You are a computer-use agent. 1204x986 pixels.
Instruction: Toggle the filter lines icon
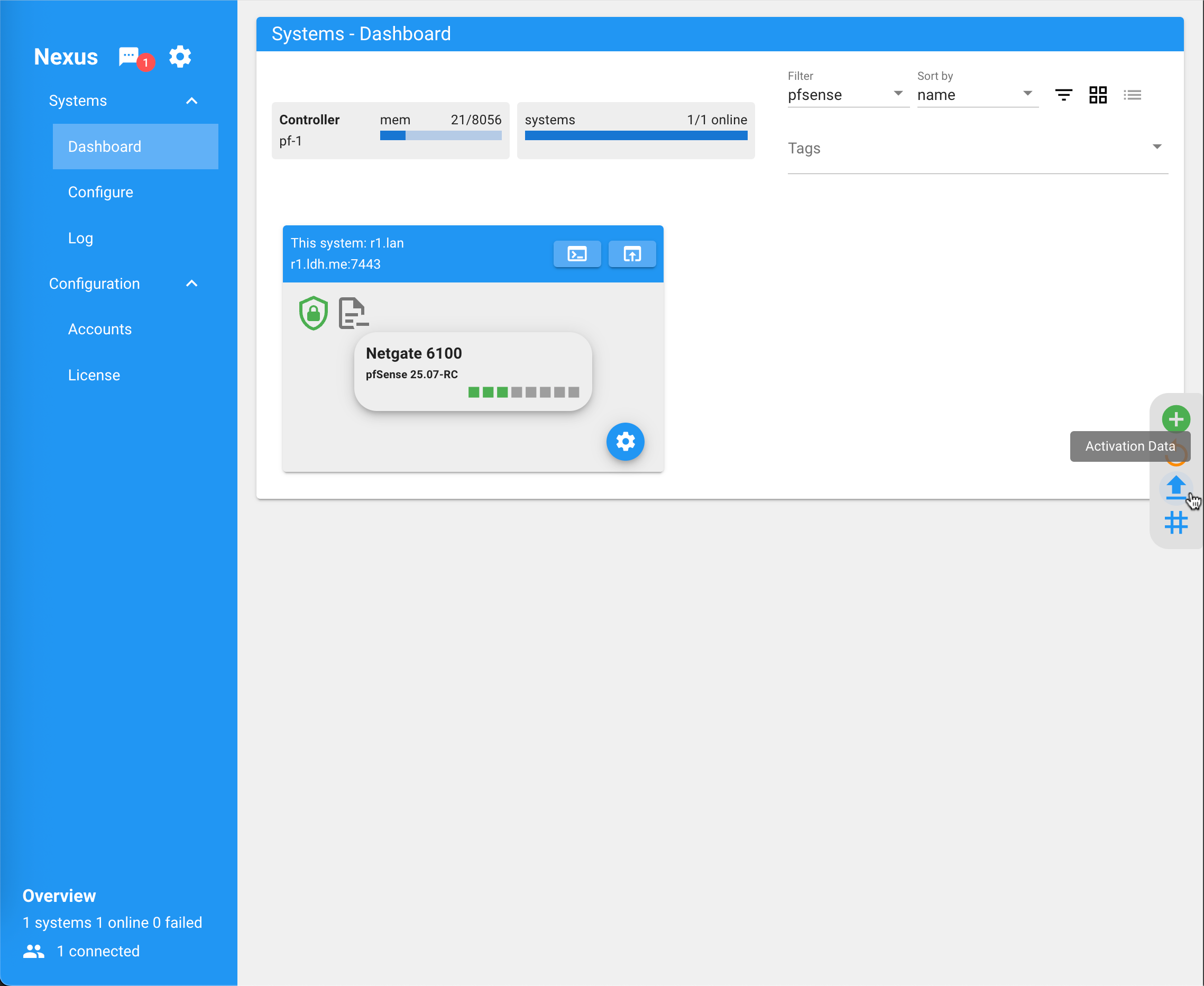[1063, 95]
